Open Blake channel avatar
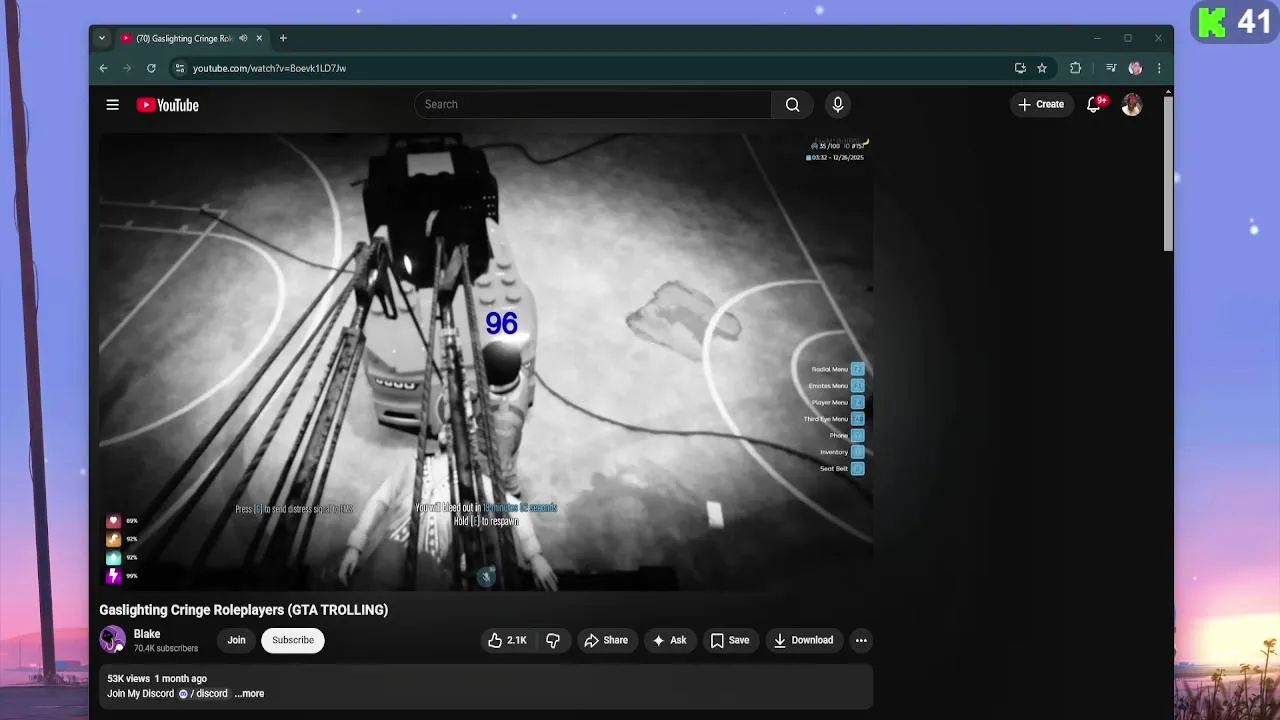The image size is (1280, 720). click(x=112, y=640)
